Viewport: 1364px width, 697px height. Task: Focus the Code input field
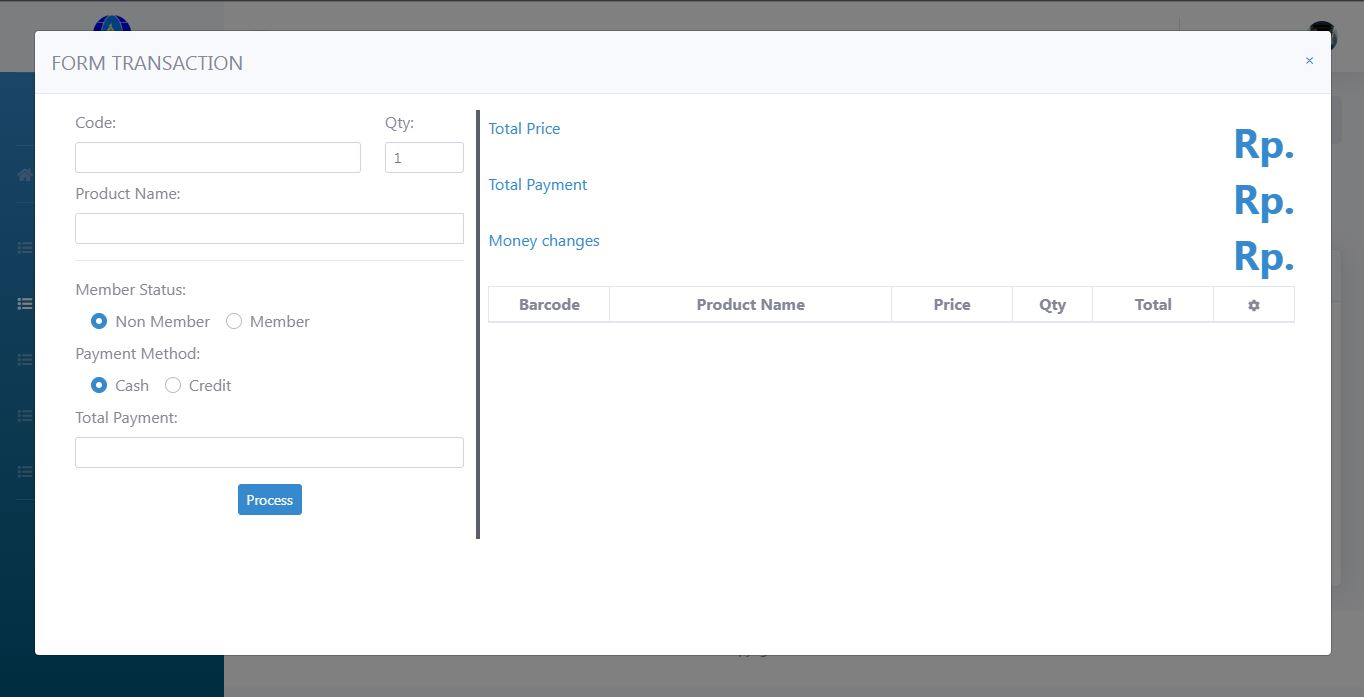(218, 158)
